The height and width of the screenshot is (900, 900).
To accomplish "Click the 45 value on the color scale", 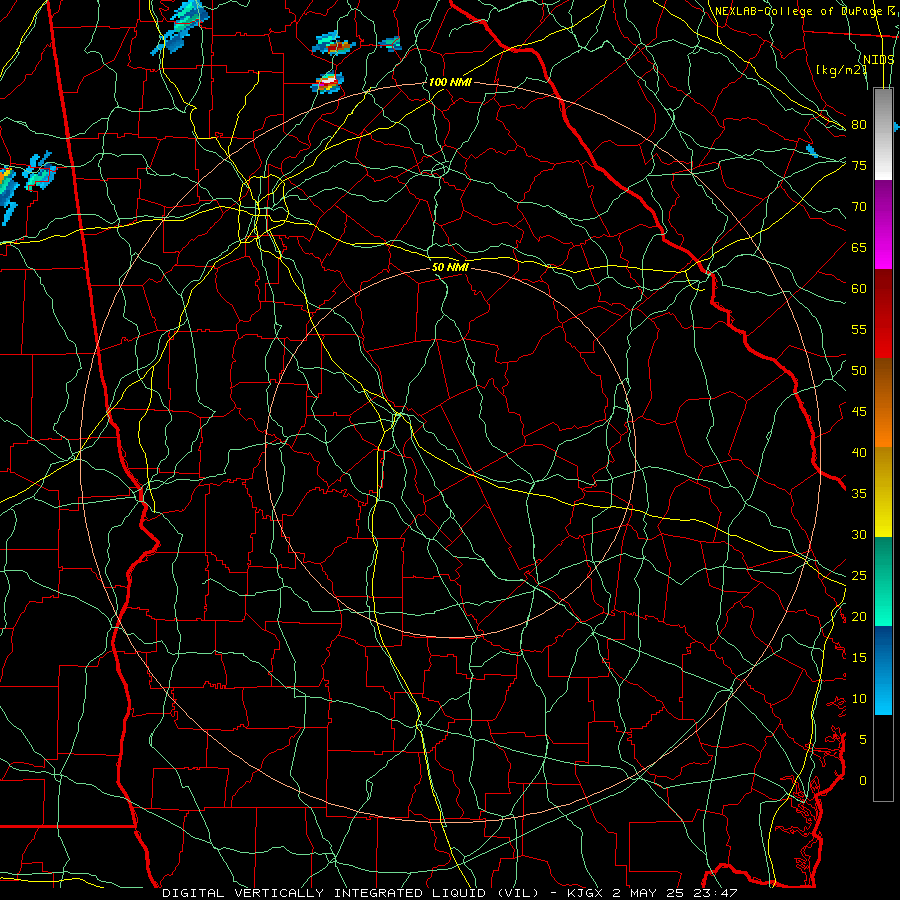I will click(859, 412).
